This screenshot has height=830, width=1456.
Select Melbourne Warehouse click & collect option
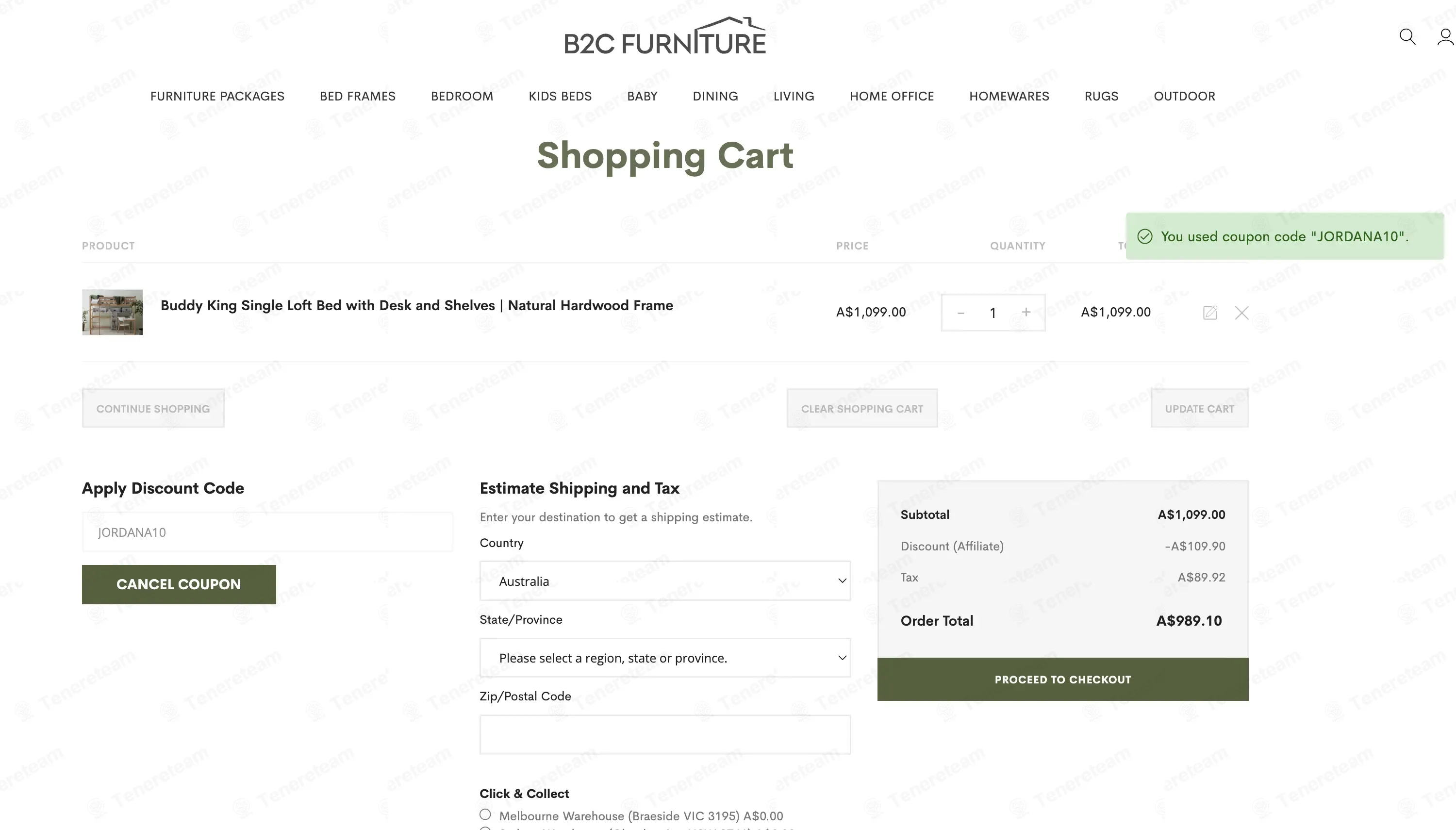[x=485, y=814]
